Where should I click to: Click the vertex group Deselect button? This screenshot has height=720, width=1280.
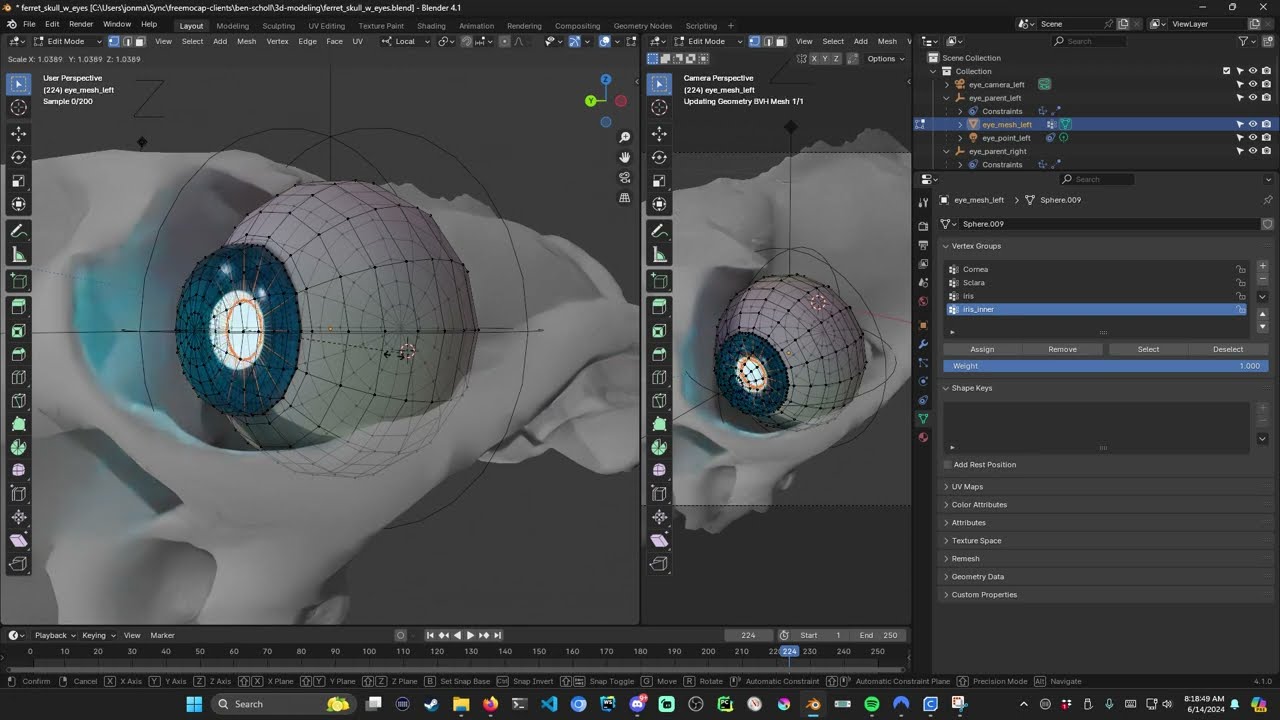(x=1228, y=350)
